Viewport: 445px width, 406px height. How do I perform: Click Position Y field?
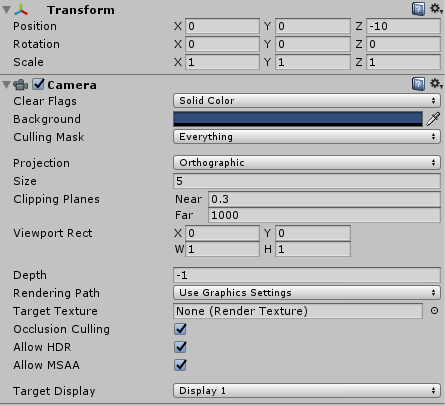tap(313, 26)
